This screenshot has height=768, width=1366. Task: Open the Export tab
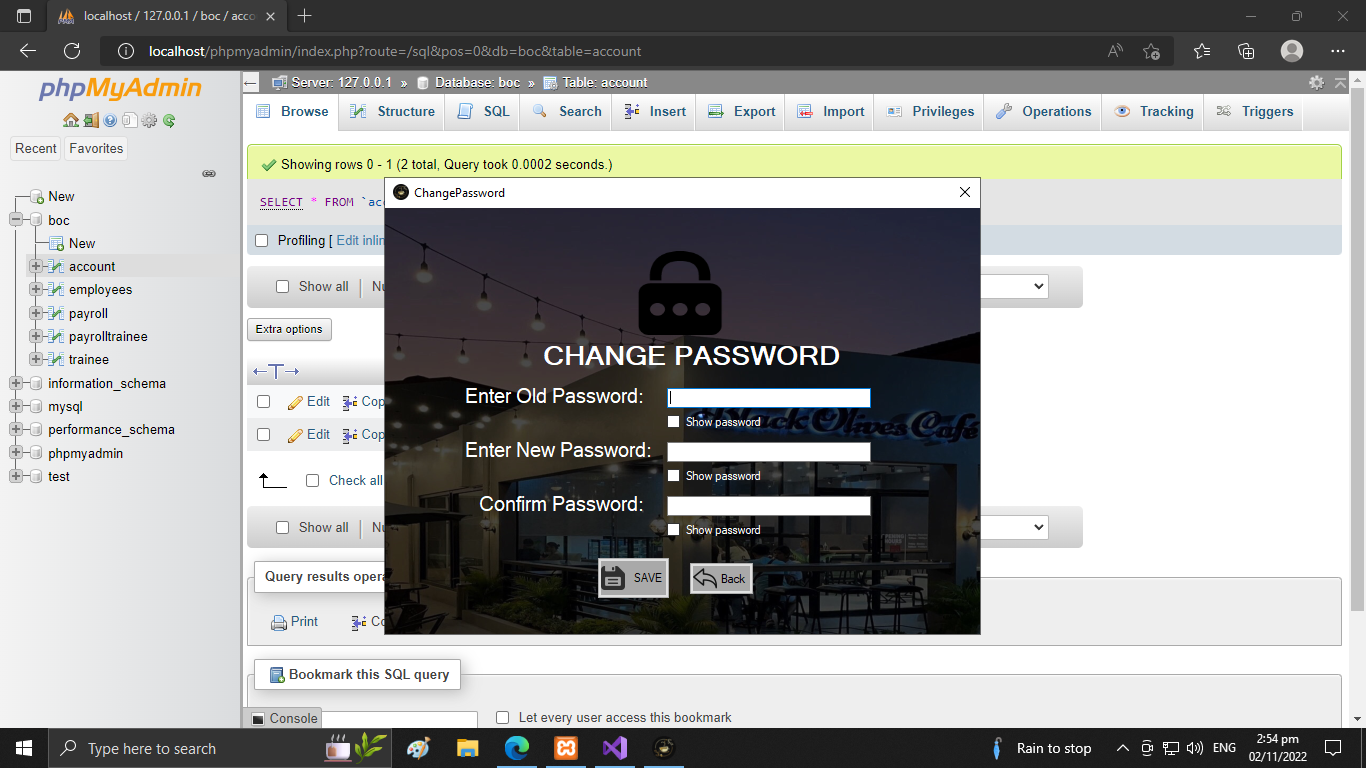[x=740, y=112]
